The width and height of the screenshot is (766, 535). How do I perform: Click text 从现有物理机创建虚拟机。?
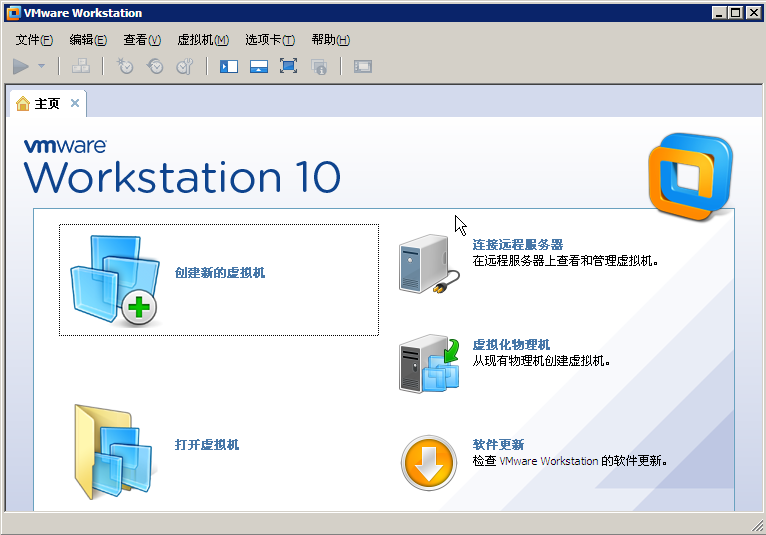(541, 361)
